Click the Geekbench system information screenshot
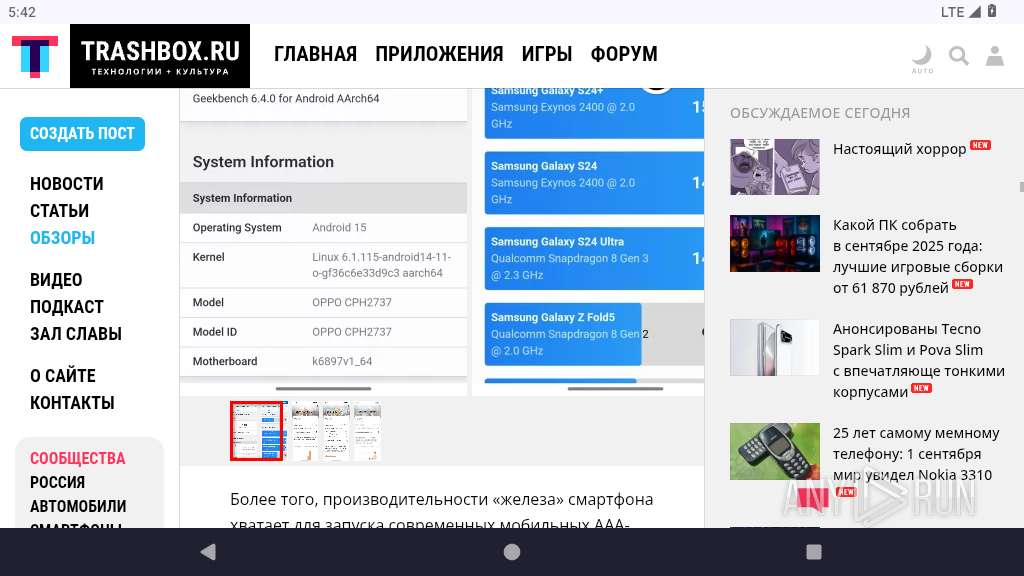The width and height of the screenshot is (1024, 576). [324, 242]
